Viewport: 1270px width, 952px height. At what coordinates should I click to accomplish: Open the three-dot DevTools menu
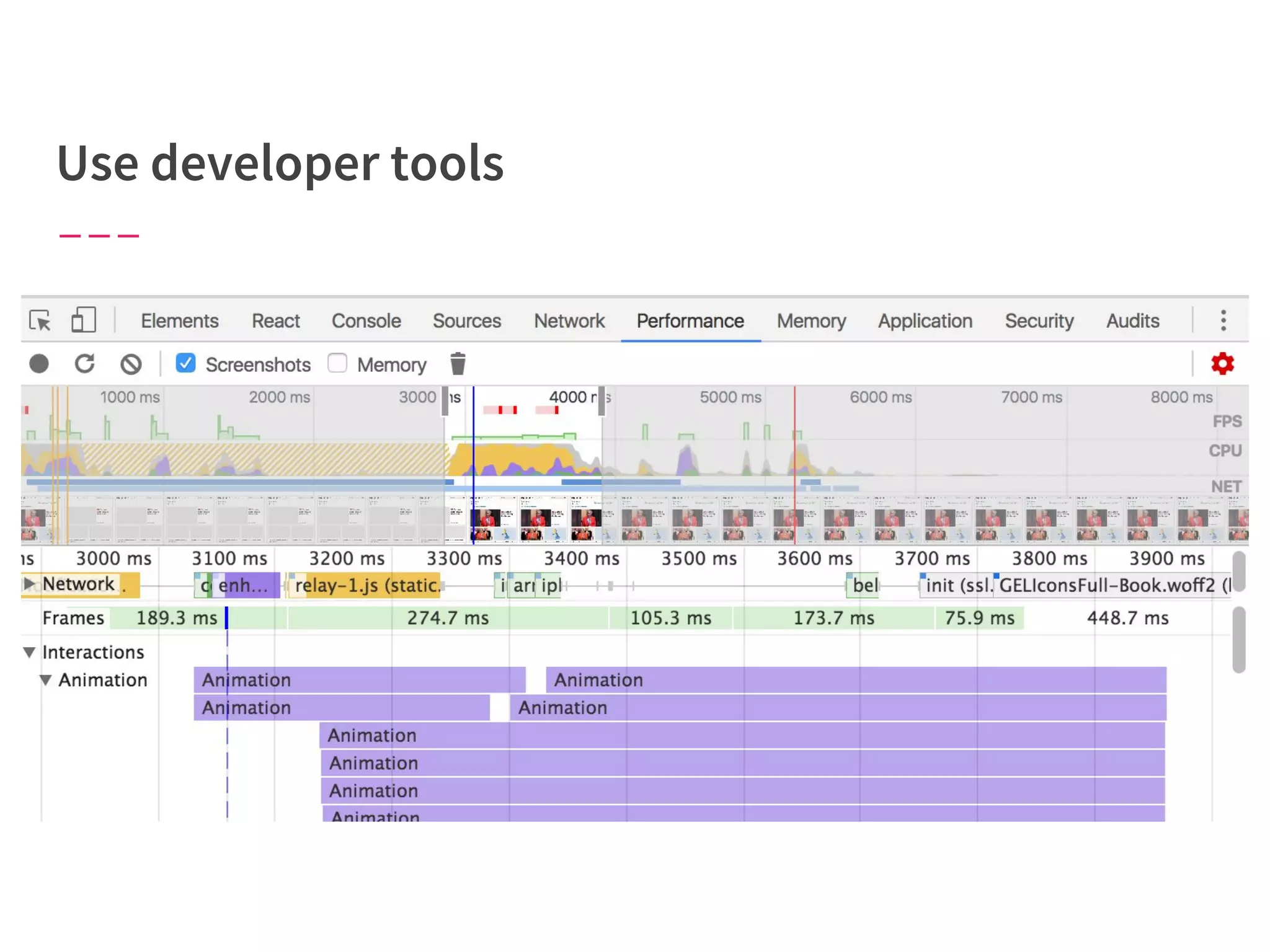coord(1223,321)
